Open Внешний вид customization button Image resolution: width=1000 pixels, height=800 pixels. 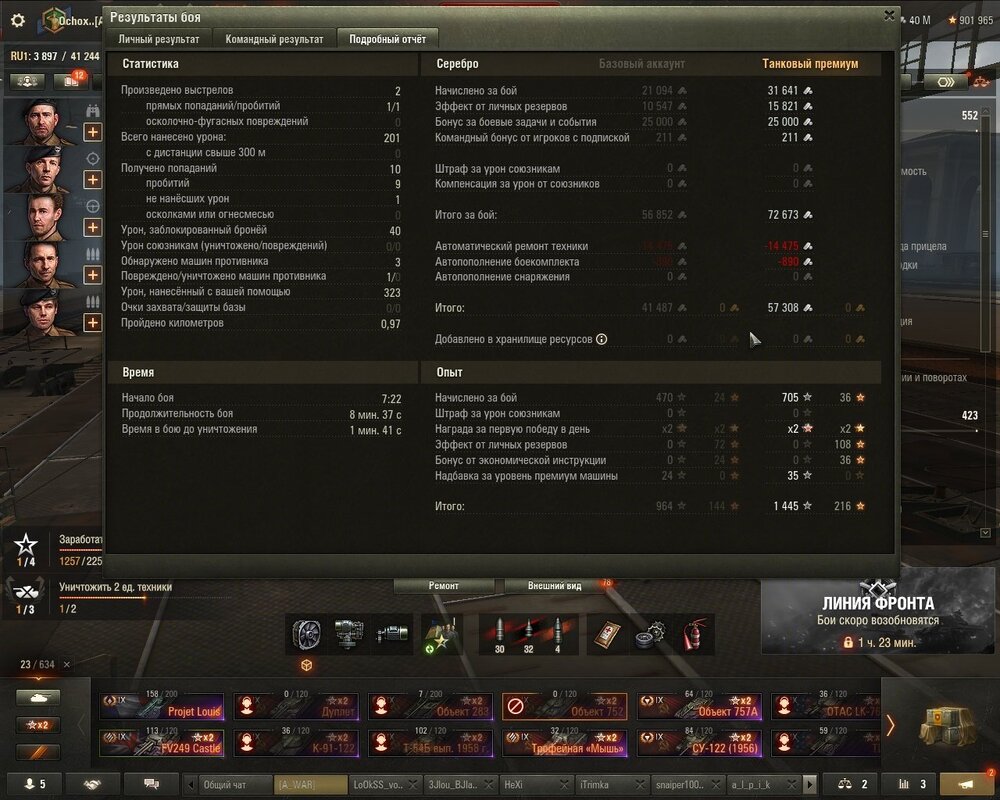(554, 586)
